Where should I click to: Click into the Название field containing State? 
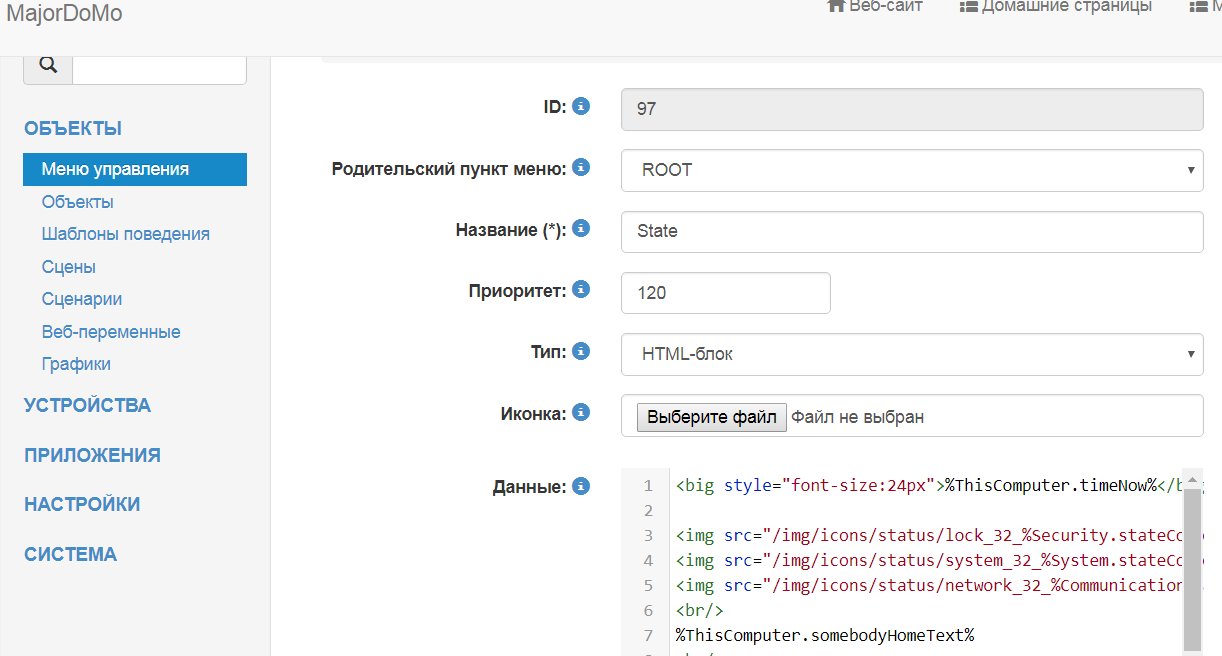(911, 231)
